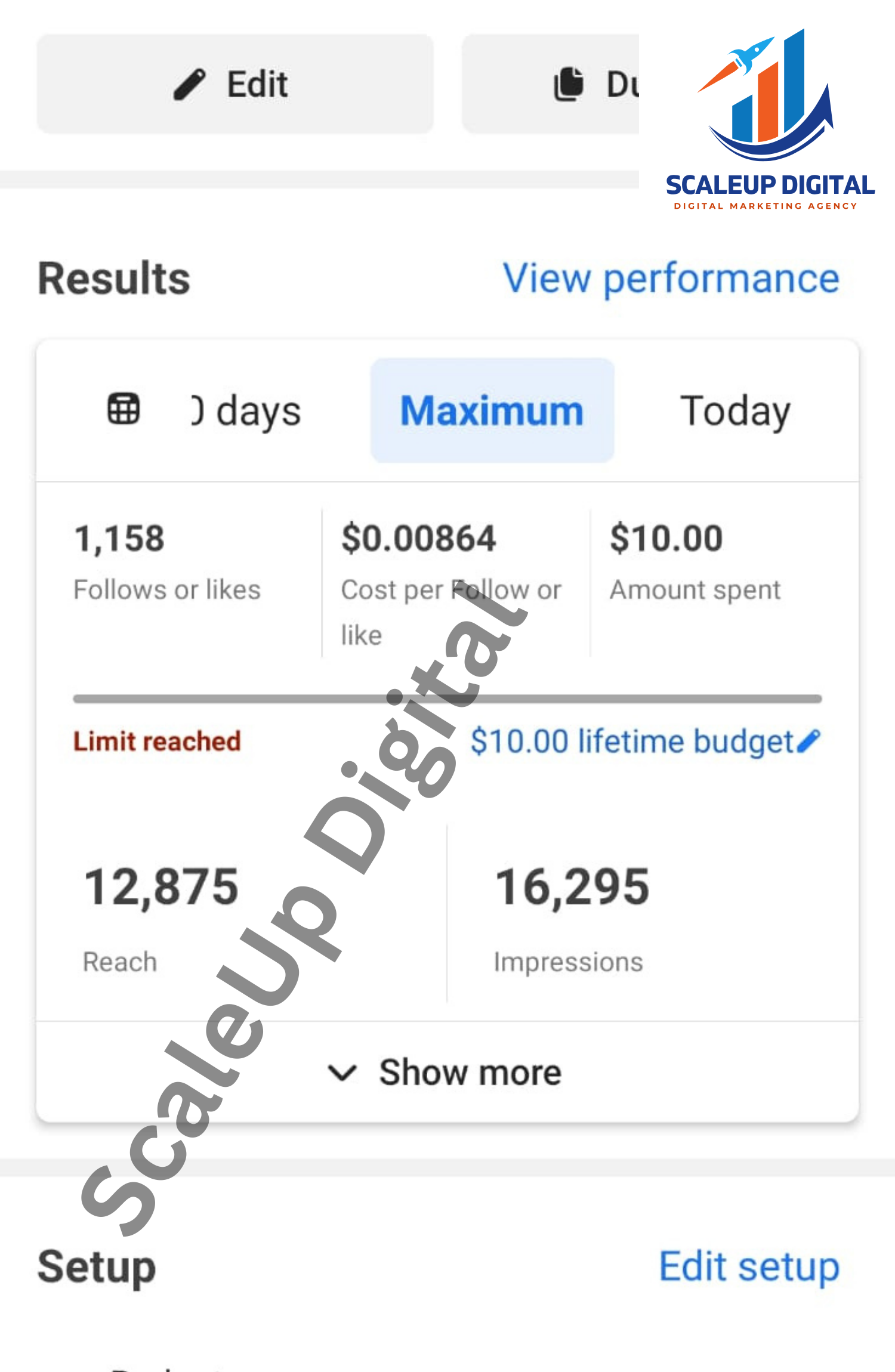This screenshot has height=1372, width=895.
Task: Click the 12,875 Reach metric
Action: (x=161, y=913)
